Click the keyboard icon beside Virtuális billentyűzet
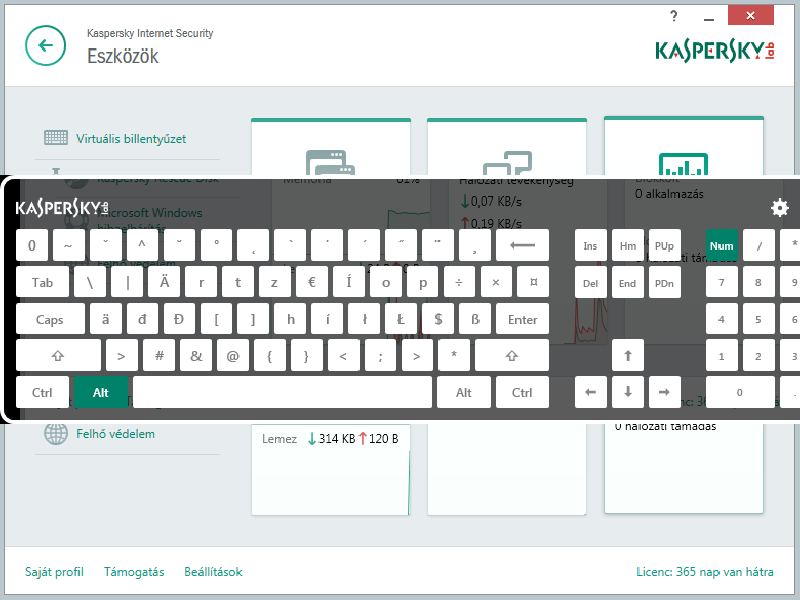This screenshot has height=600, width=800. (x=56, y=138)
